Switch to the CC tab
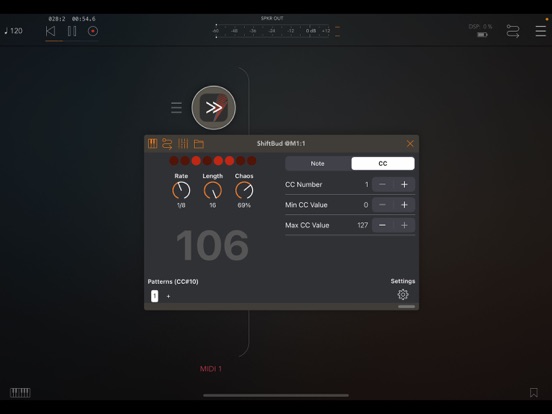The height and width of the screenshot is (414, 552). (x=383, y=164)
